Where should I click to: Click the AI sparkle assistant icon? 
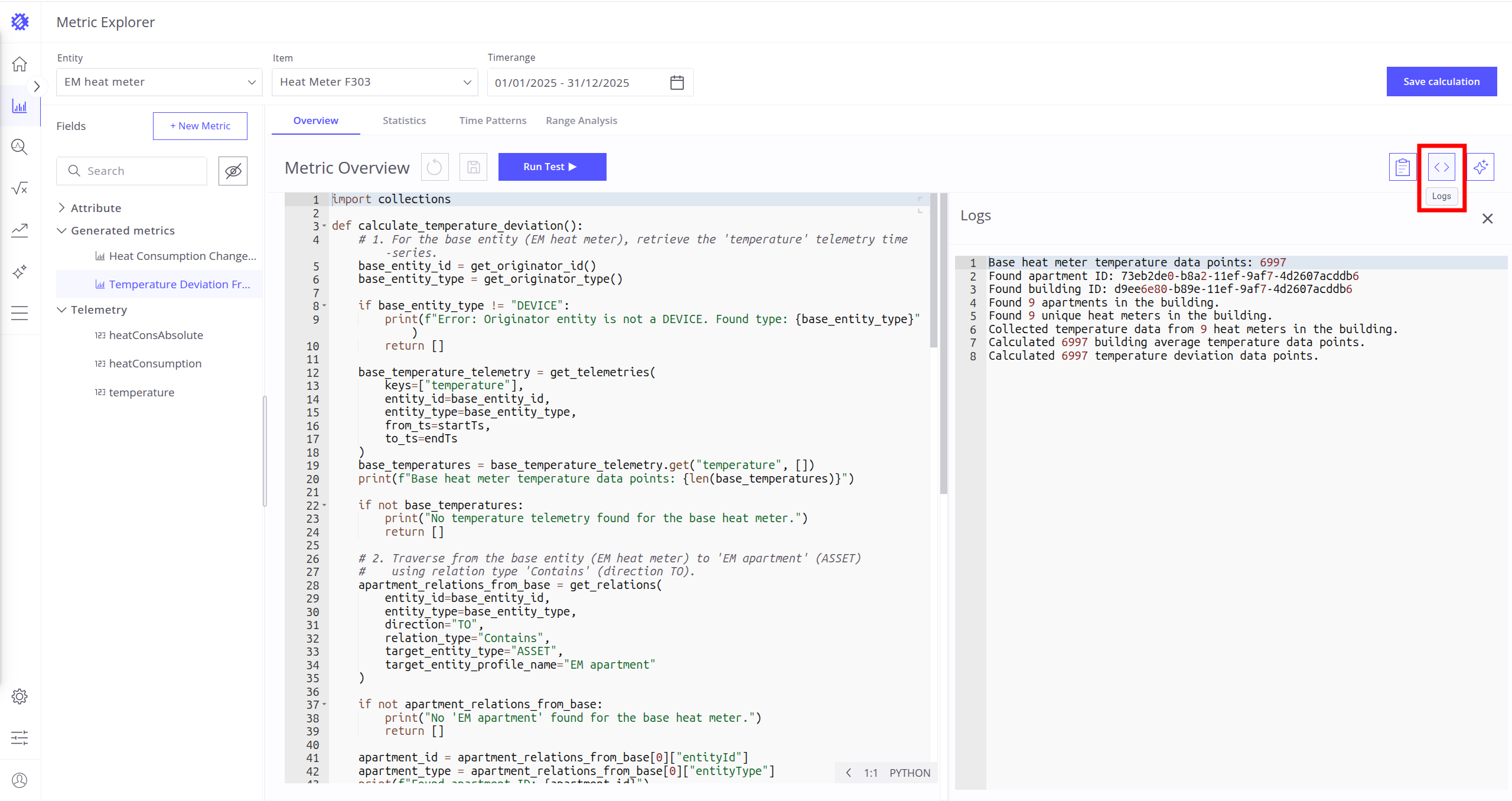[x=1480, y=167]
